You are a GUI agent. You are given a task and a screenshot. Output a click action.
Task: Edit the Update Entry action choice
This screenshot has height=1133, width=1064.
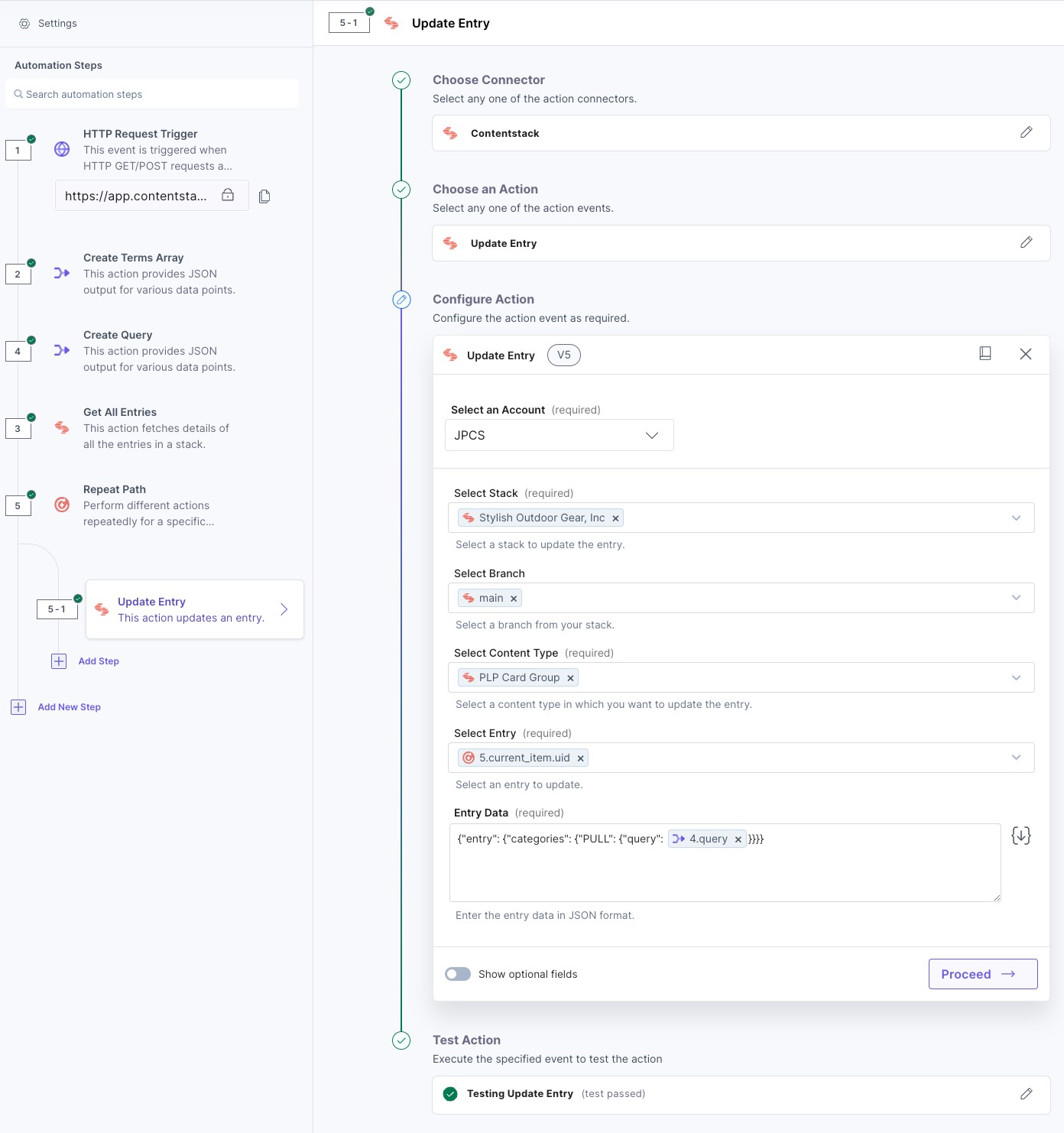[1026, 243]
